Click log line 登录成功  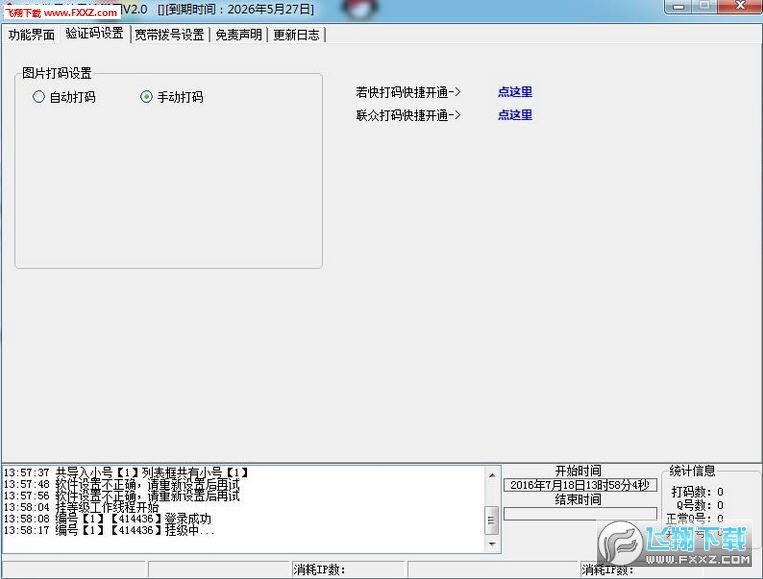(x=108, y=519)
